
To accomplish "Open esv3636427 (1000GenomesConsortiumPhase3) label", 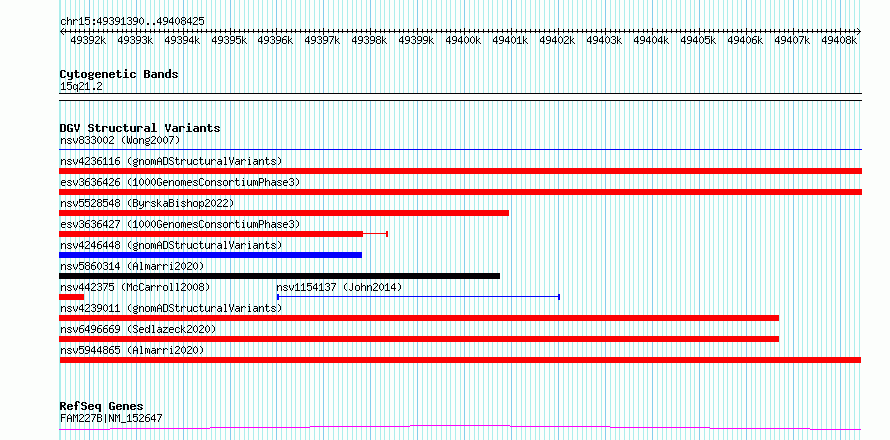I will tap(180, 224).
